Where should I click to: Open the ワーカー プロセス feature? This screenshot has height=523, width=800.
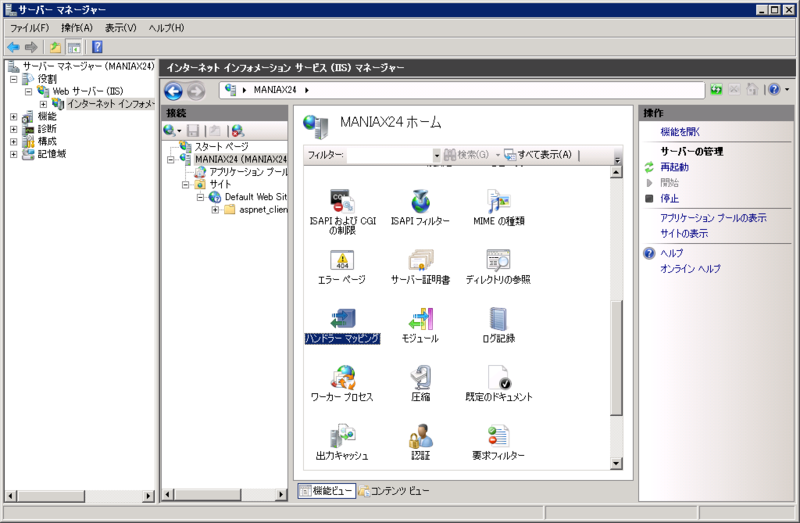tap(342, 384)
